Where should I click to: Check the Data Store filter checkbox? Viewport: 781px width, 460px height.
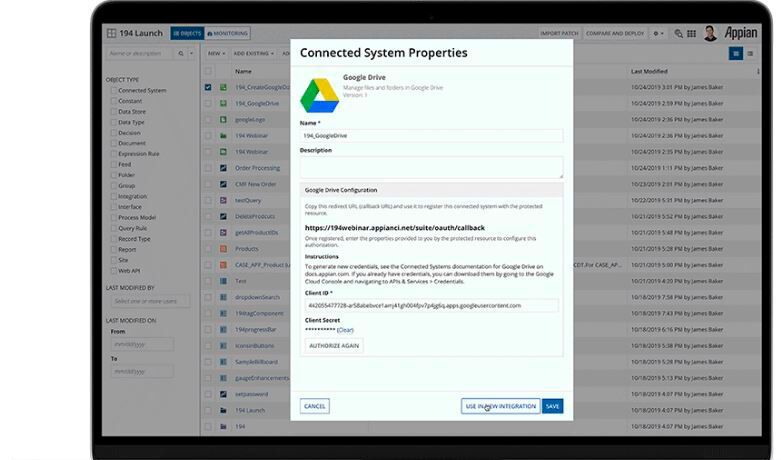point(114,112)
